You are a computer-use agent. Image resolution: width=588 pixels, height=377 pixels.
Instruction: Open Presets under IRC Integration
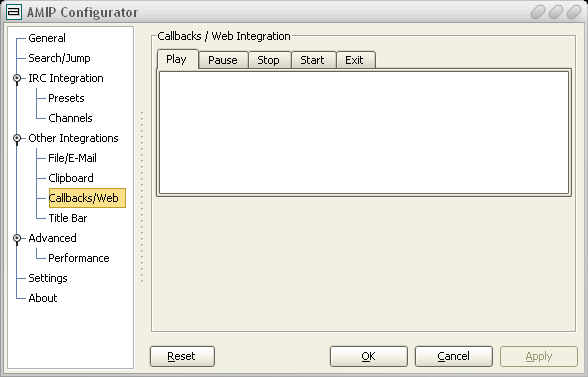[x=66, y=98]
